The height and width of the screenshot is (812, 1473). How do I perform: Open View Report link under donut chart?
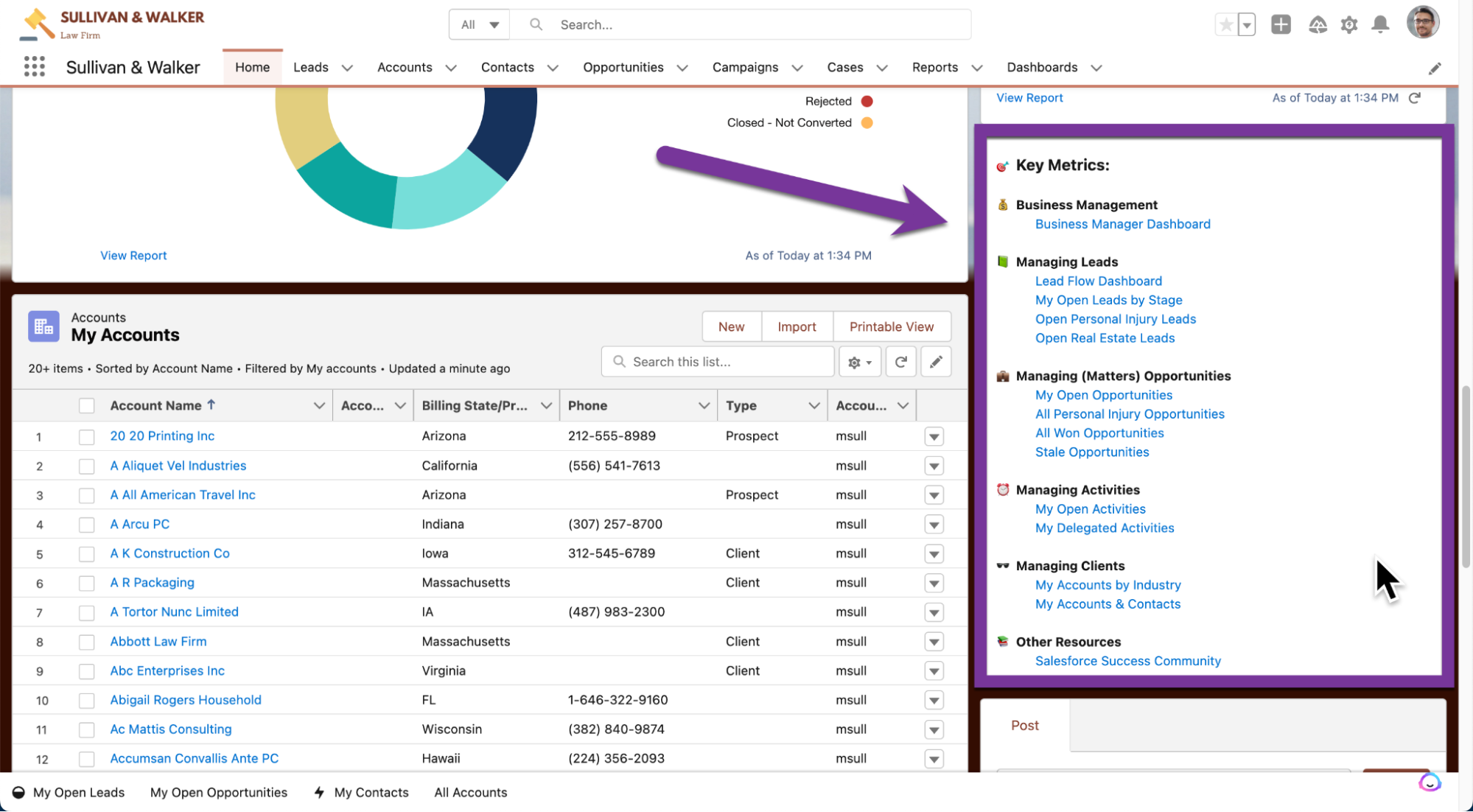tap(133, 256)
